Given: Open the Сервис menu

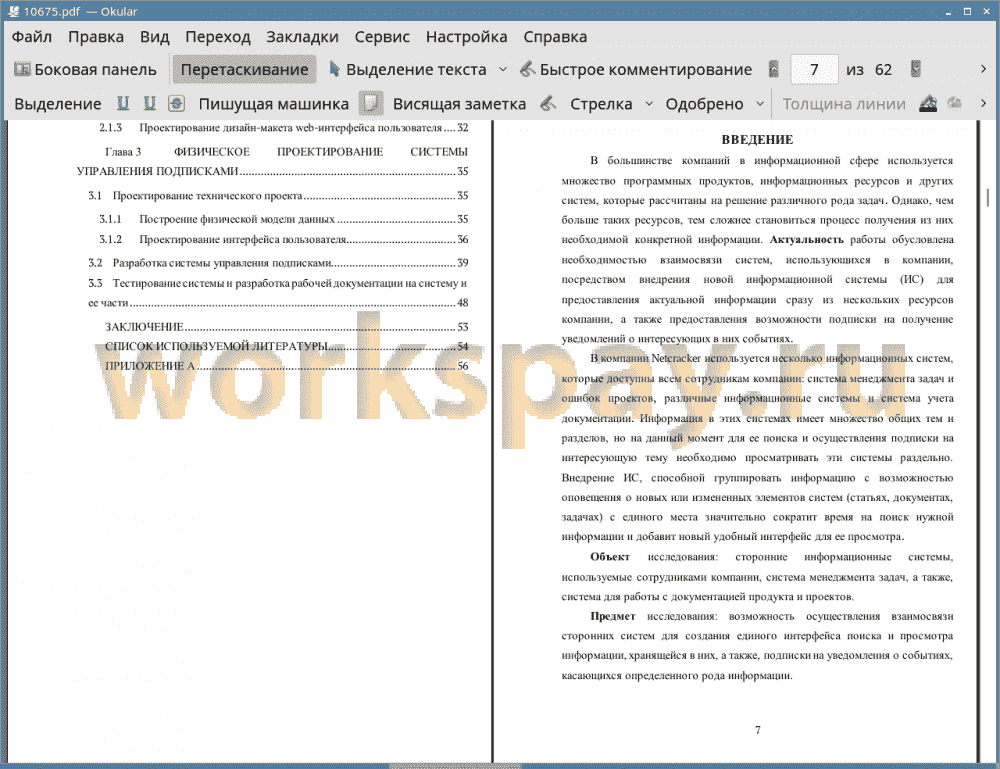Looking at the screenshot, I should (x=382, y=37).
